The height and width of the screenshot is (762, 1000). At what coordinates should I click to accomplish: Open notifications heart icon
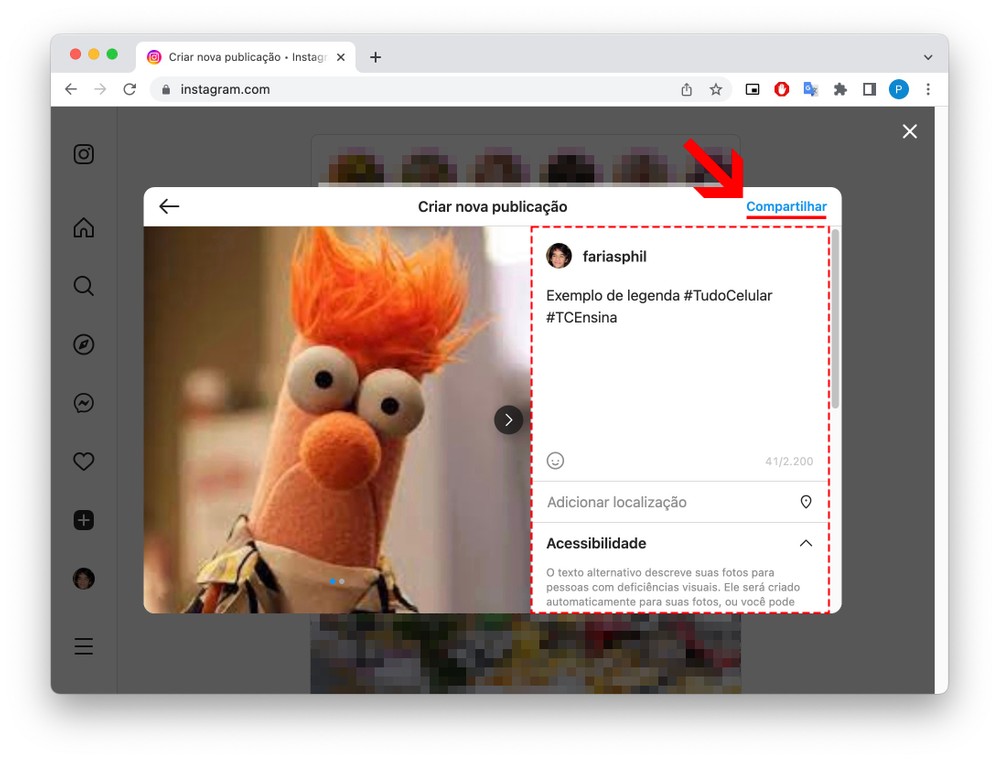coord(84,461)
